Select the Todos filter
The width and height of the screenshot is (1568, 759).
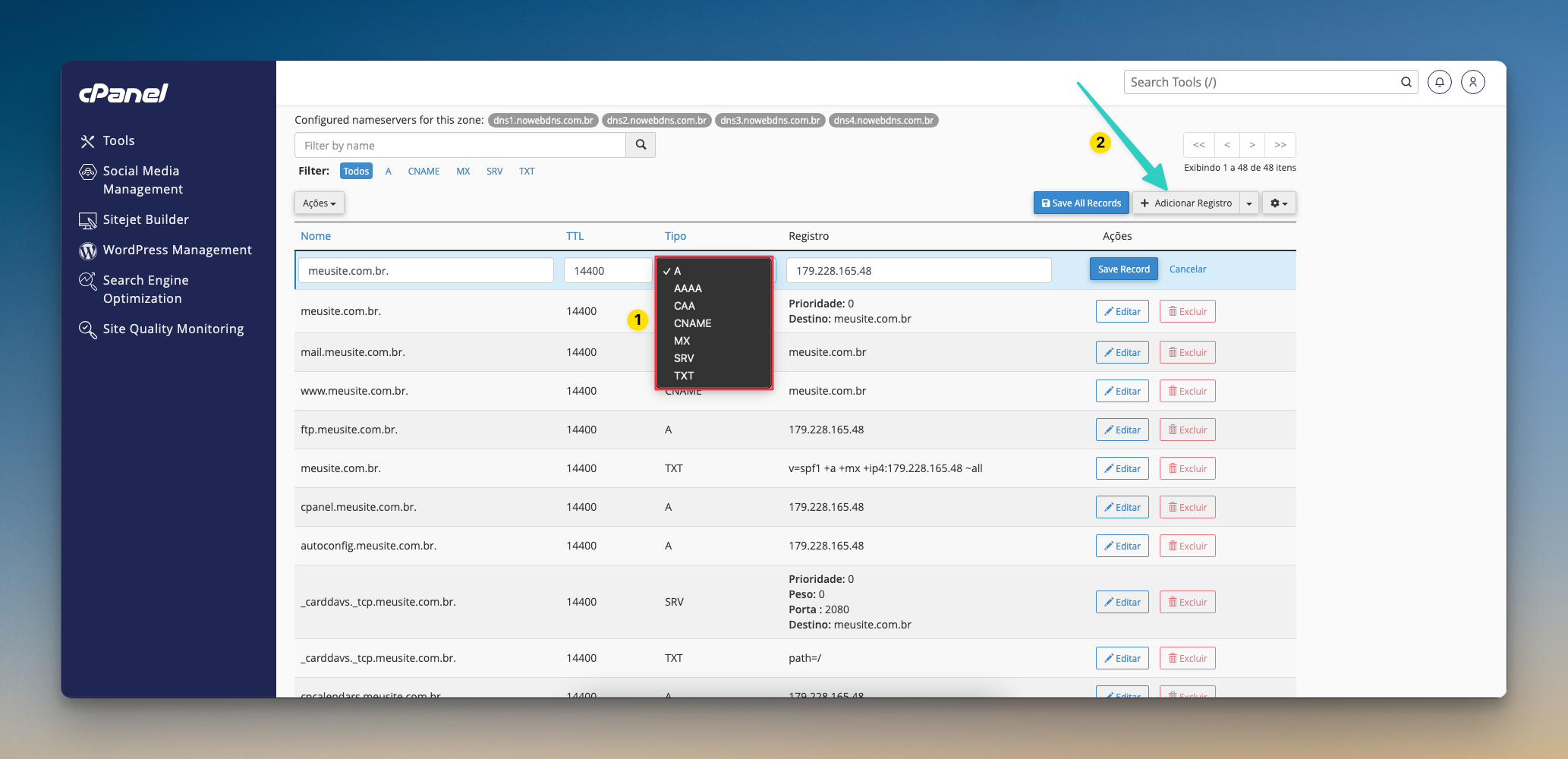coord(356,172)
